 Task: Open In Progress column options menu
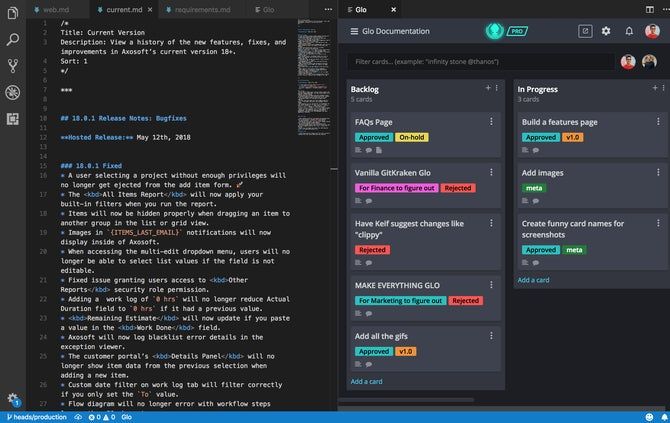663,88
